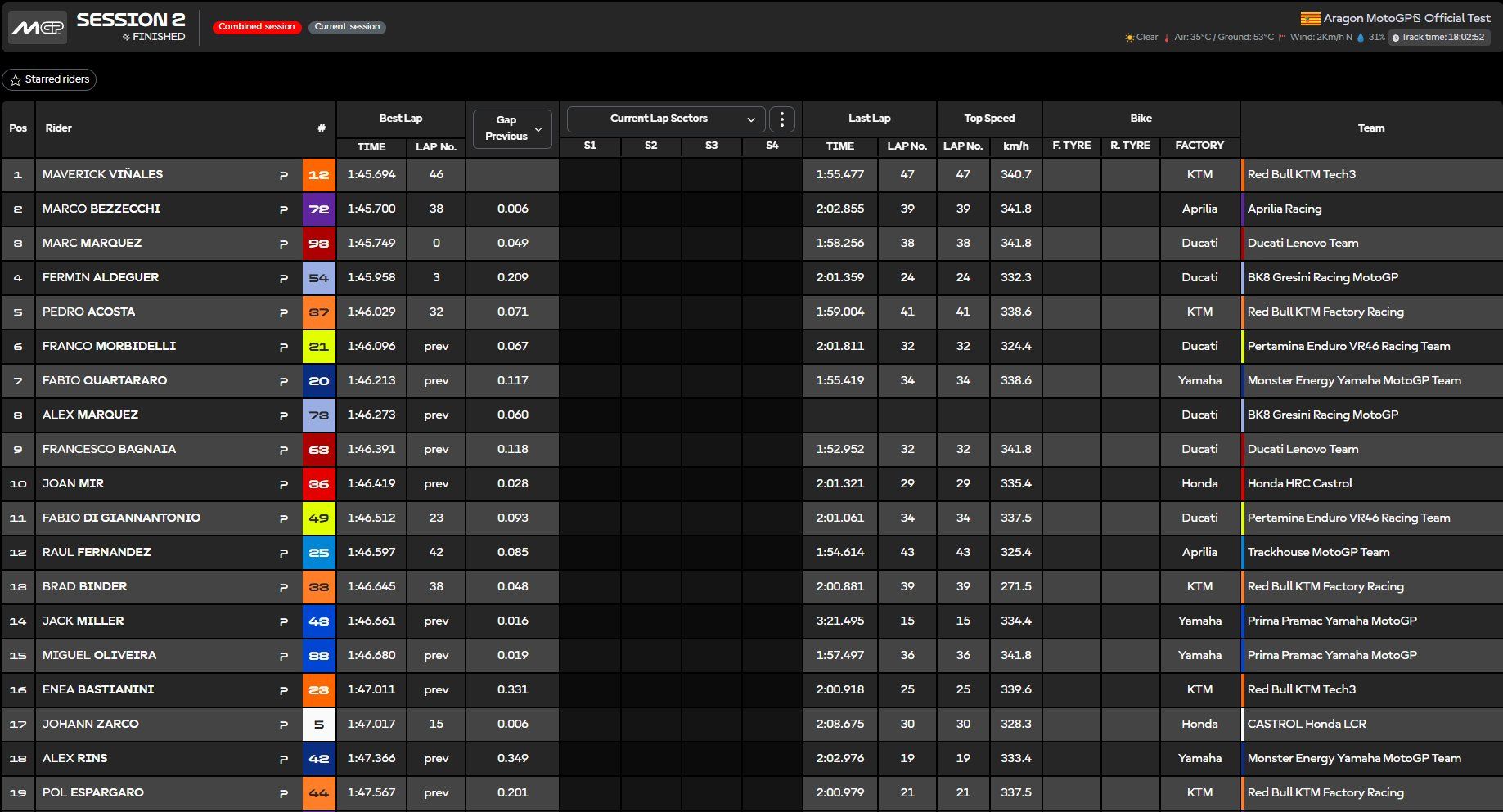Click the red thermometer temperature icon
1503x812 pixels.
coord(1167,38)
